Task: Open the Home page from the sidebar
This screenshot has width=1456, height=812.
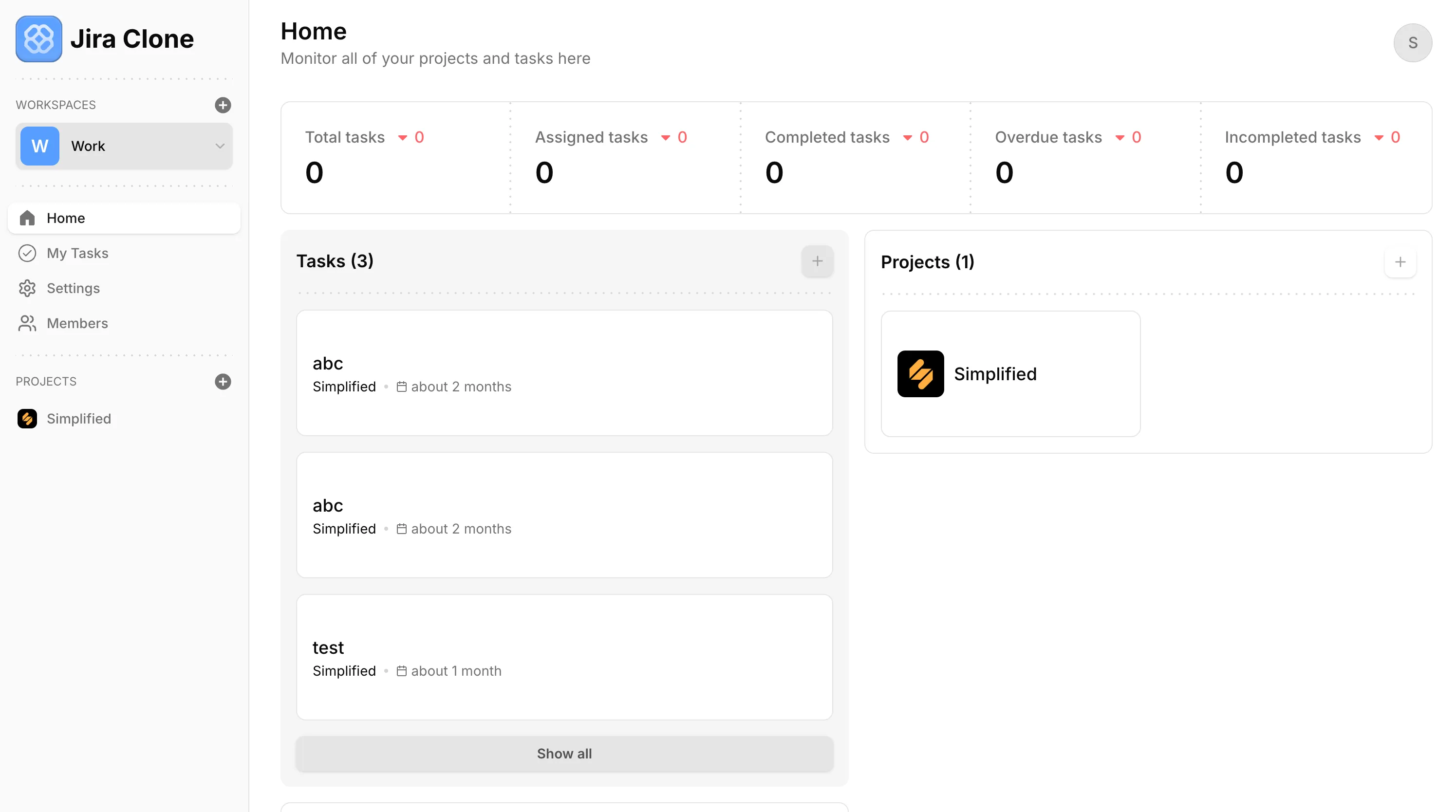Action: (x=66, y=218)
